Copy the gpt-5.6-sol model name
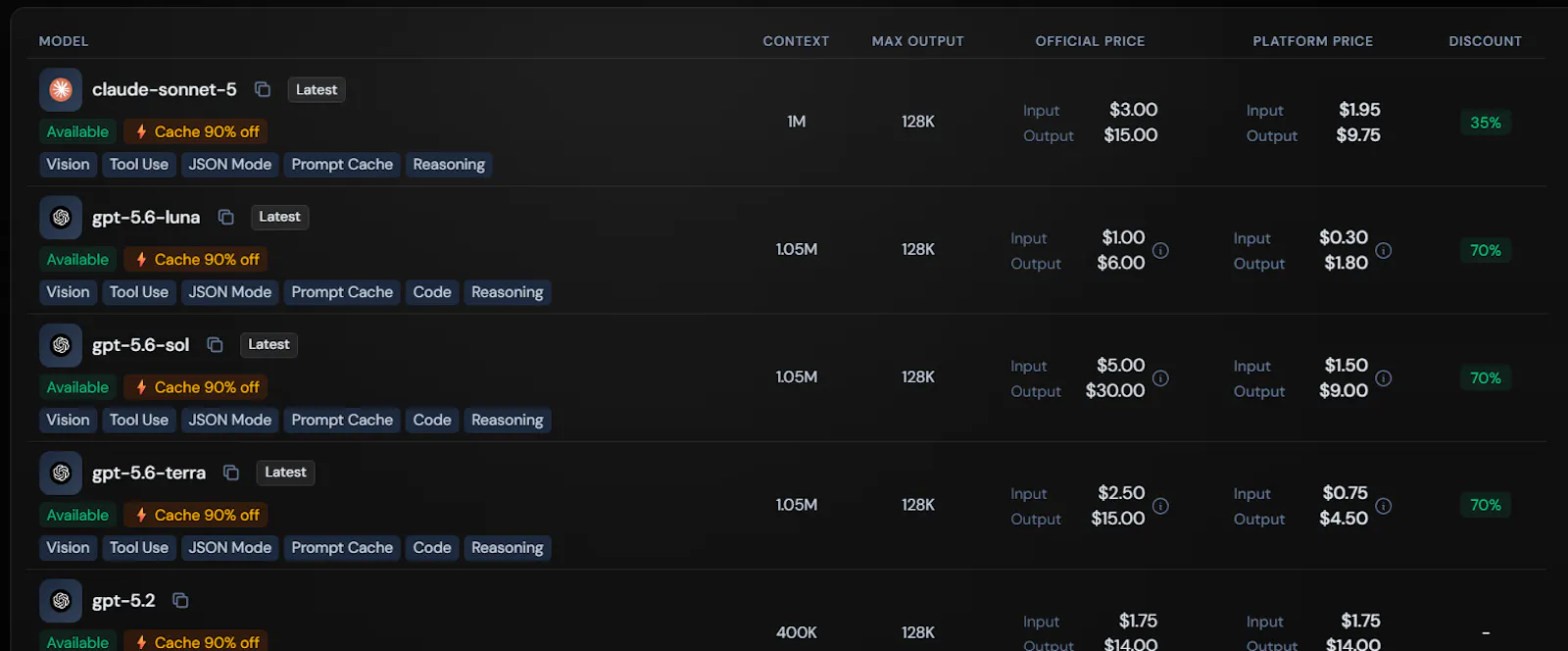This screenshot has height=651, width=1568. point(215,345)
